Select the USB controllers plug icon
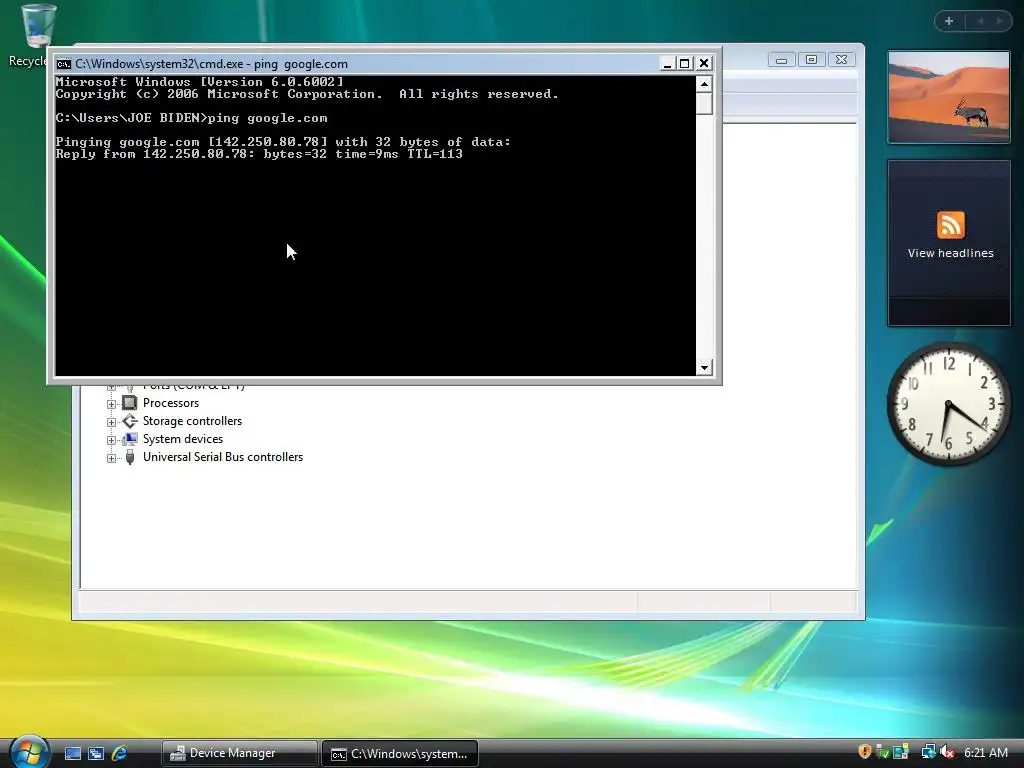Image resolution: width=1024 pixels, height=768 pixels. [x=130, y=457]
